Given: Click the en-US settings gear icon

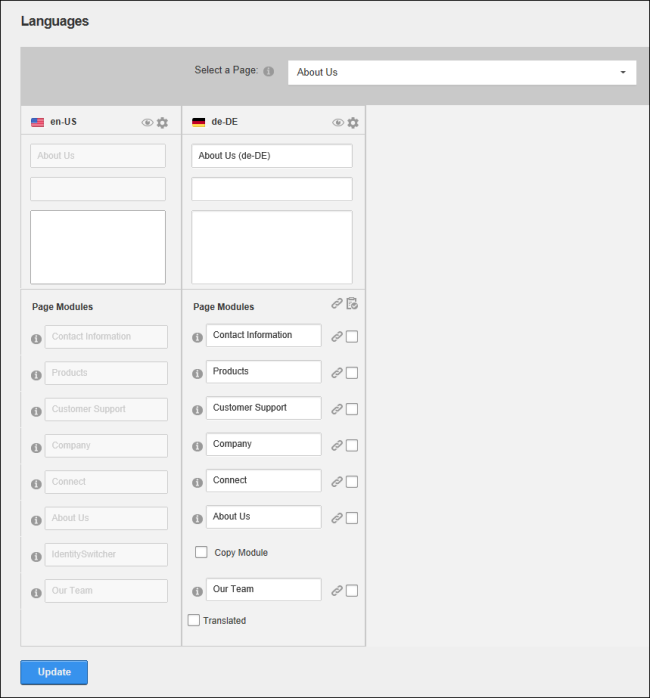Looking at the screenshot, I should [x=162, y=122].
